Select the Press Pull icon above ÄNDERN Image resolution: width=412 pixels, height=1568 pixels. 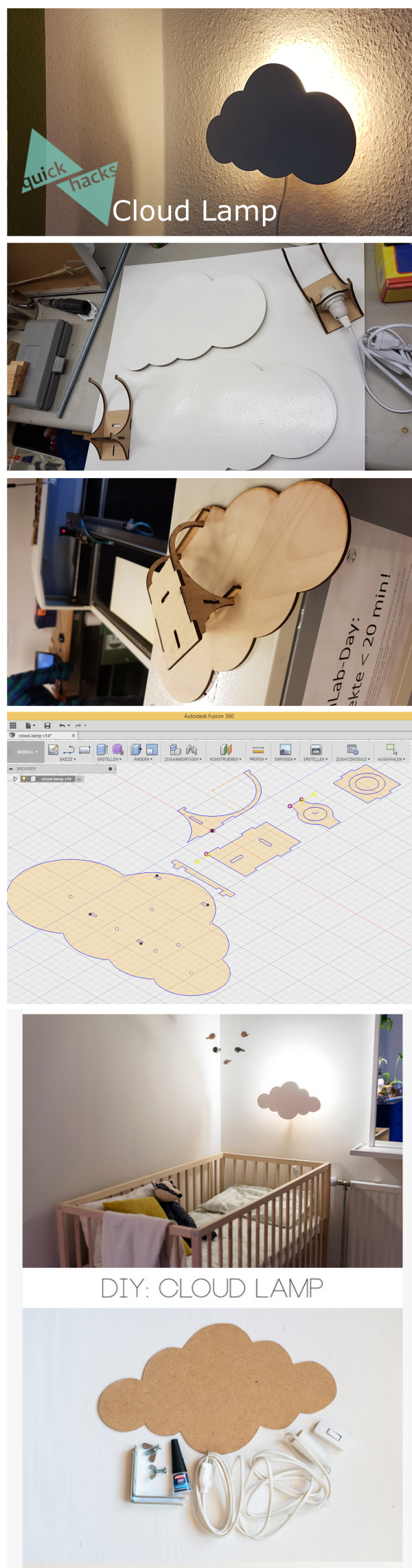click(136, 750)
